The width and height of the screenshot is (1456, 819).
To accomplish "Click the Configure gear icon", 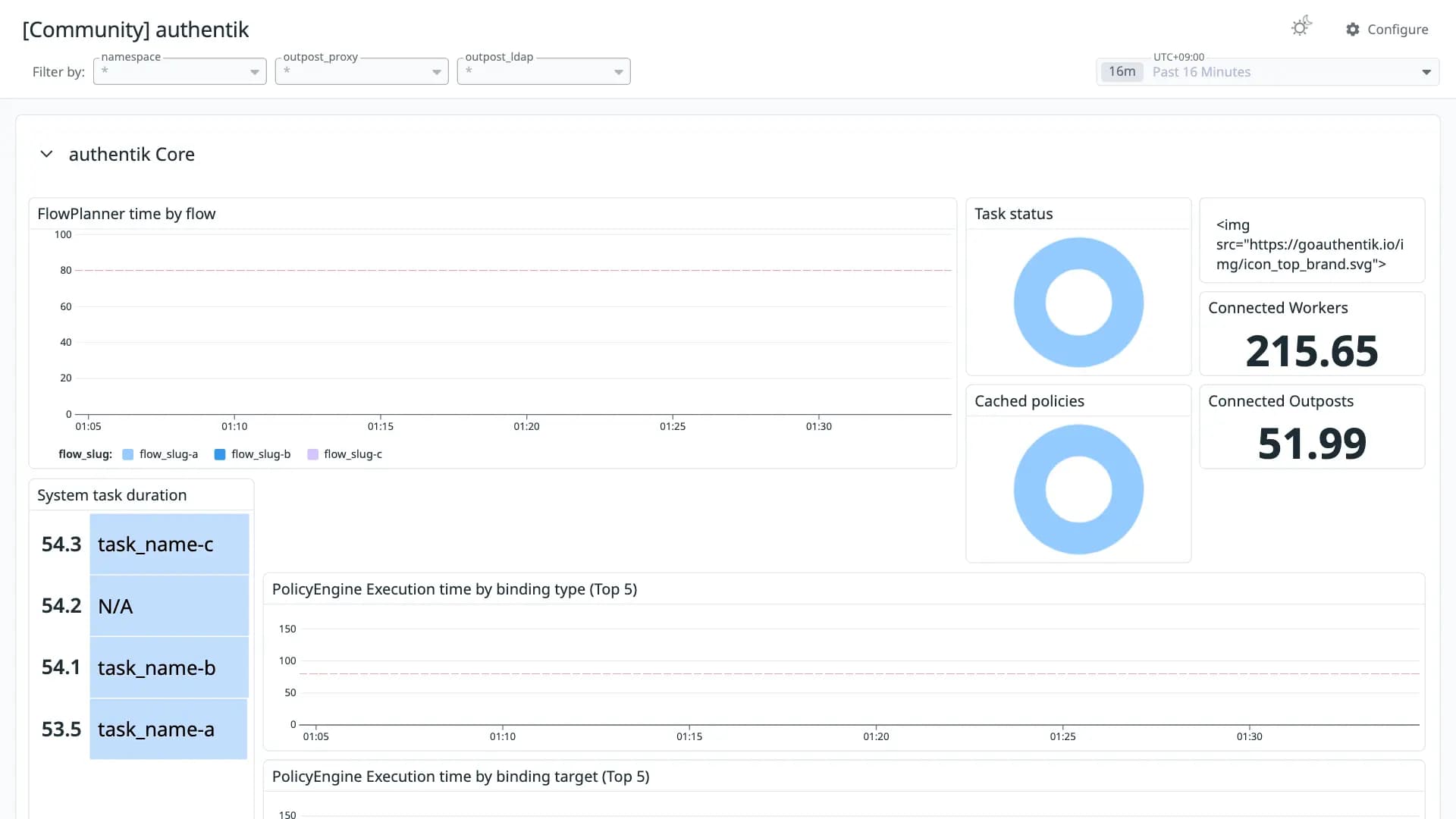I will (1353, 30).
